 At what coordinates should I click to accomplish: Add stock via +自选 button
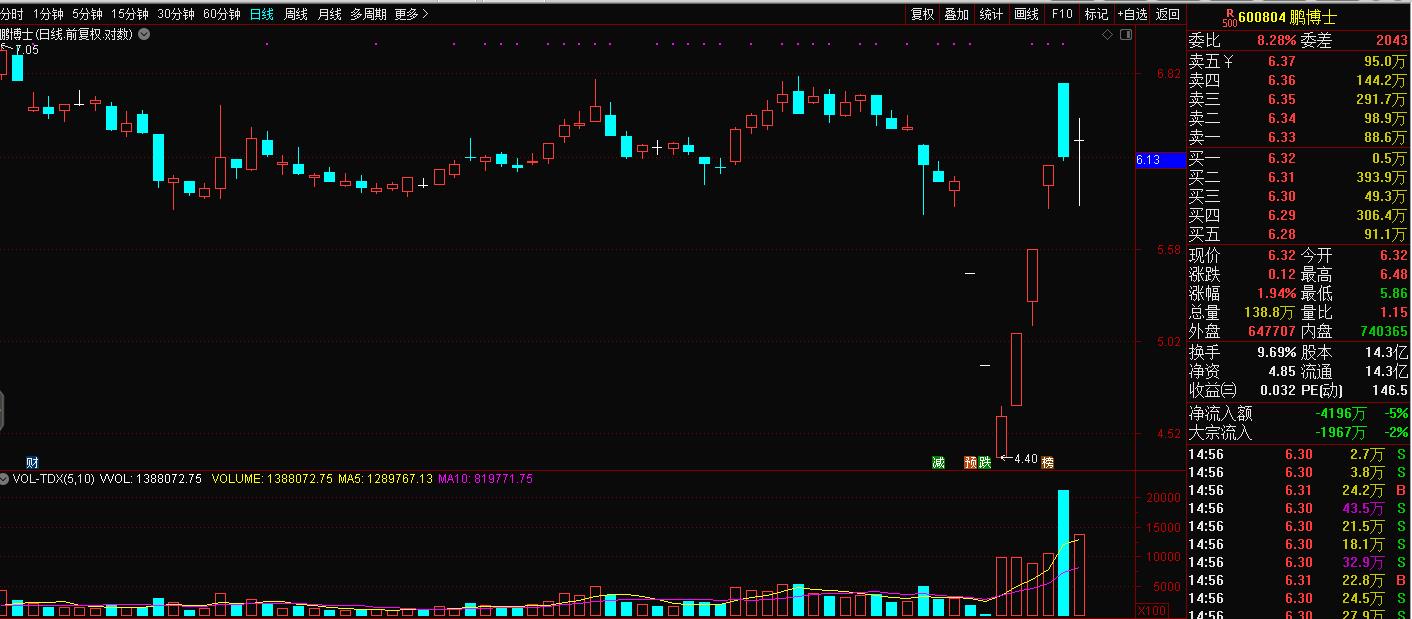(x=1132, y=14)
